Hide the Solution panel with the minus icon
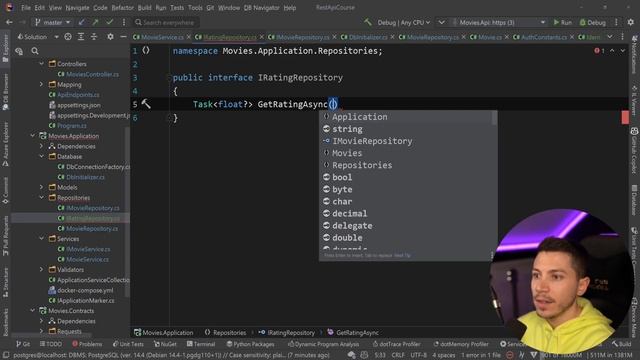The width and height of the screenshot is (640, 360). coord(123,37)
